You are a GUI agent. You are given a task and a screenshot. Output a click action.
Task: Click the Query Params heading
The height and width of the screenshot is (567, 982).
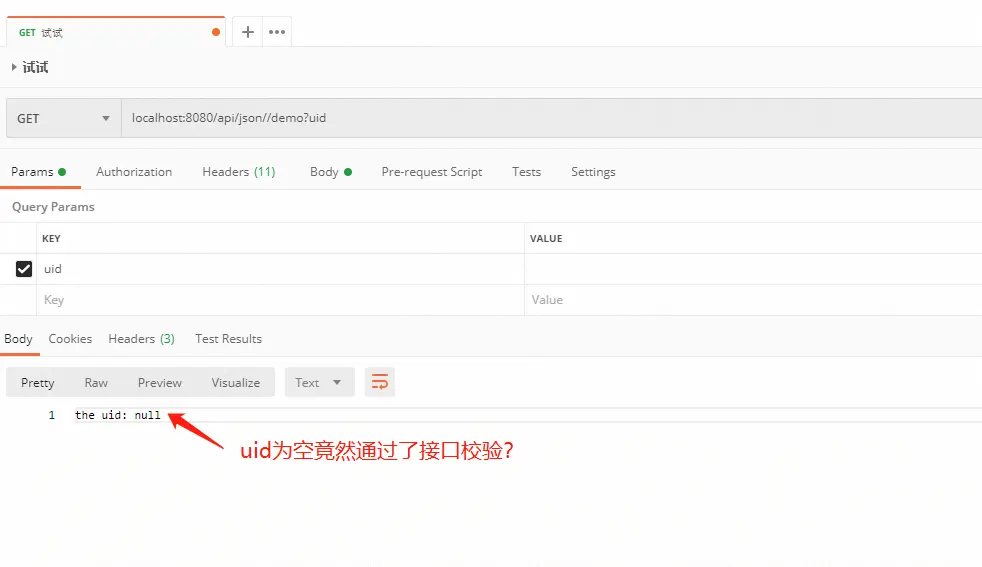pyautogui.click(x=53, y=207)
